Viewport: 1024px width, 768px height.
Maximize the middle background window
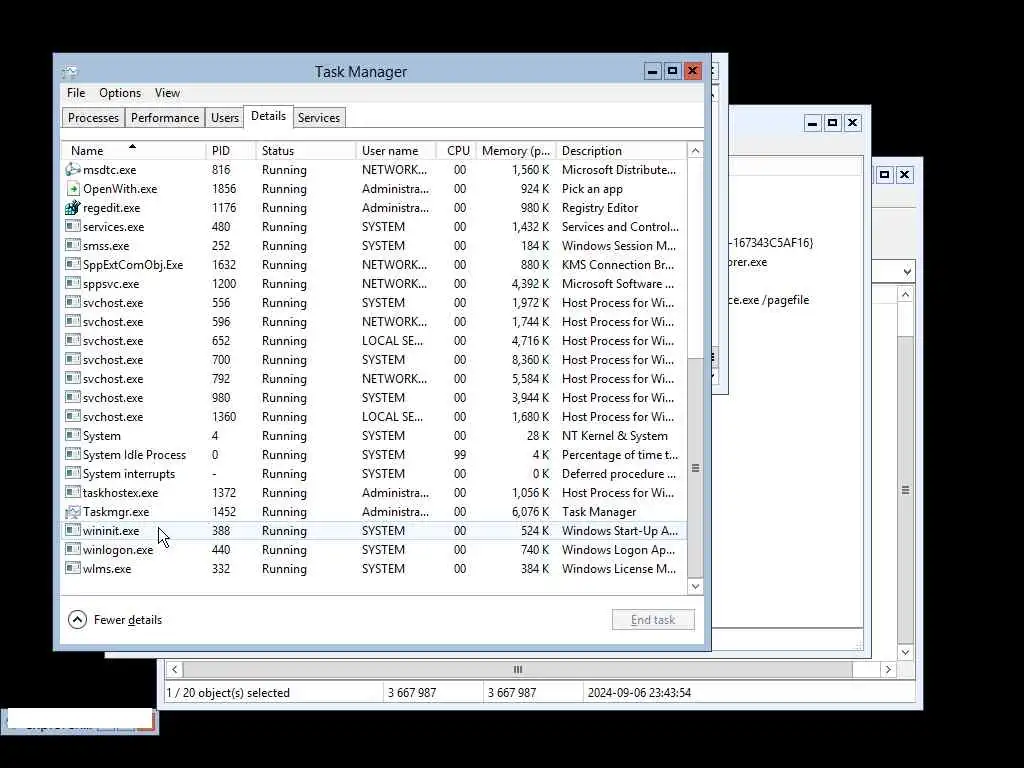tap(832, 123)
